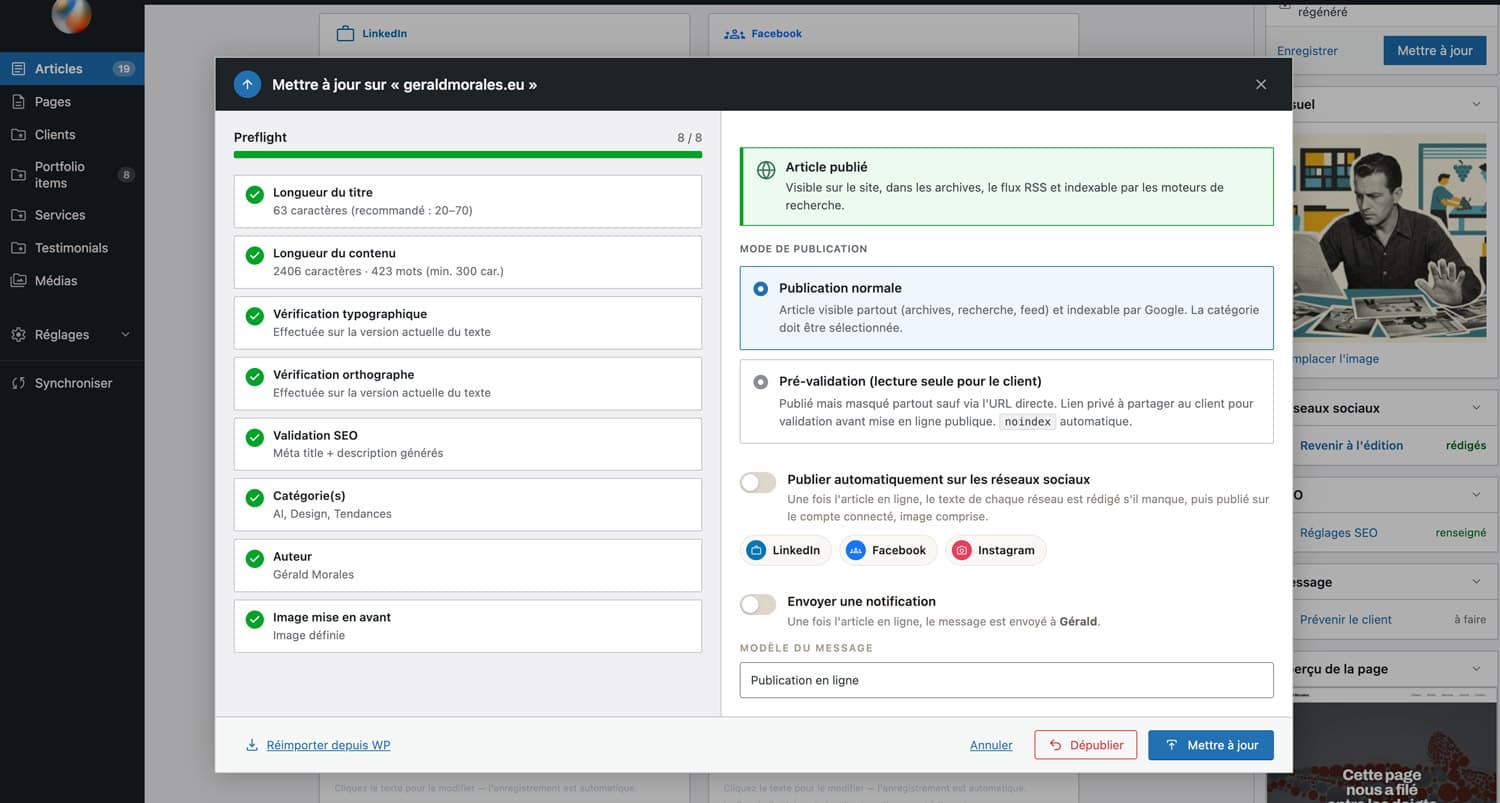
Task: Collapse the Aperçu de la page panel
Action: point(1476,669)
